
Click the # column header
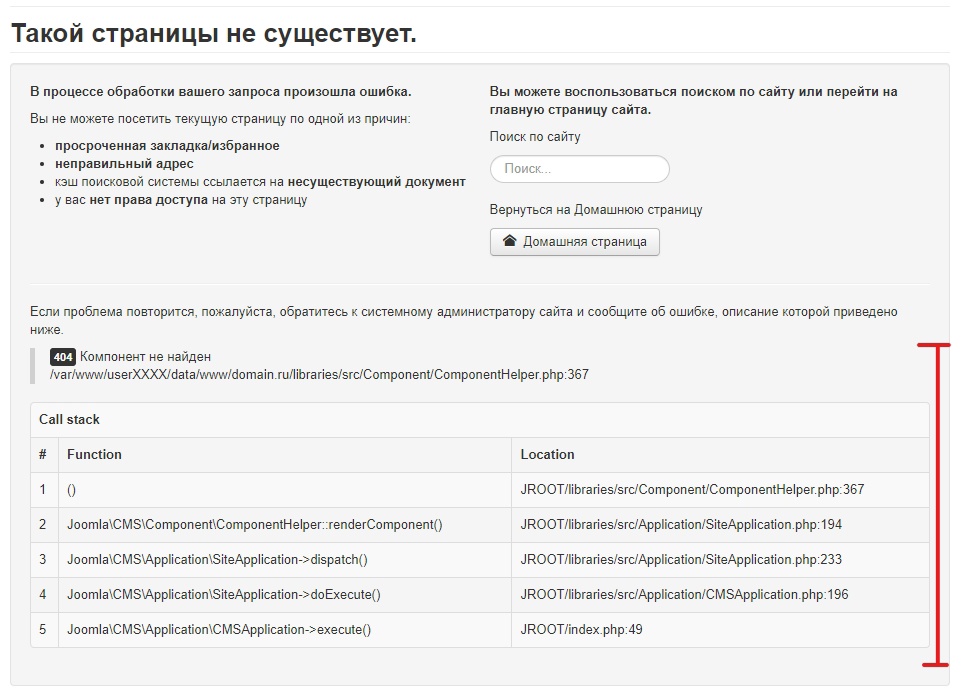point(43,454)
